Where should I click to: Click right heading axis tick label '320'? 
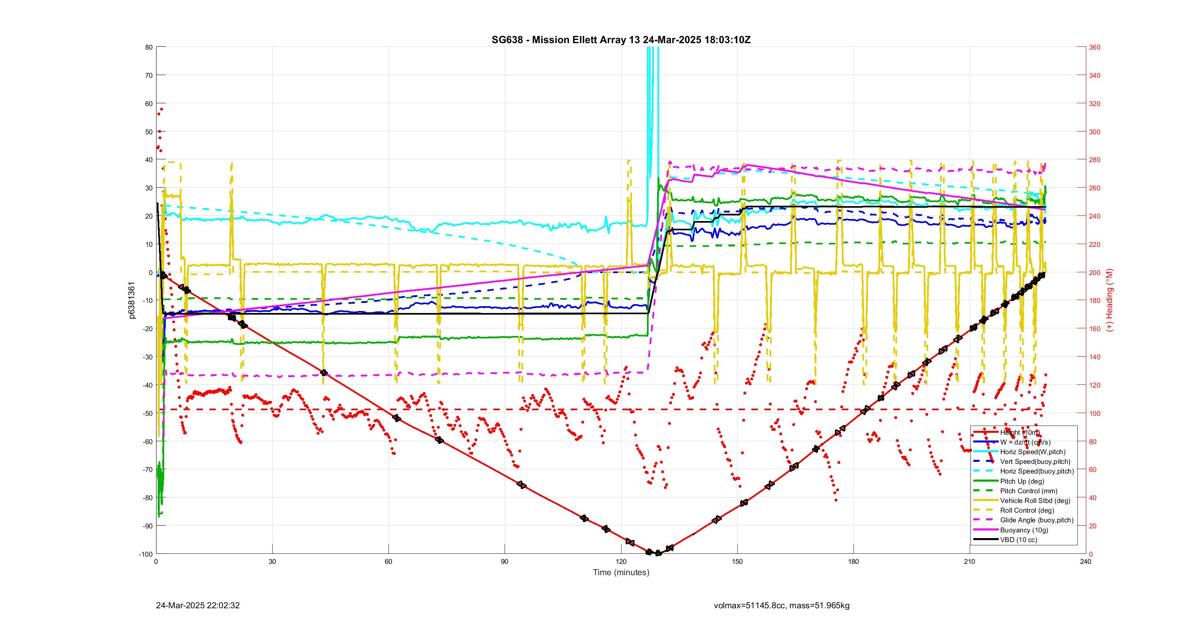click(x=1096, y=103)
